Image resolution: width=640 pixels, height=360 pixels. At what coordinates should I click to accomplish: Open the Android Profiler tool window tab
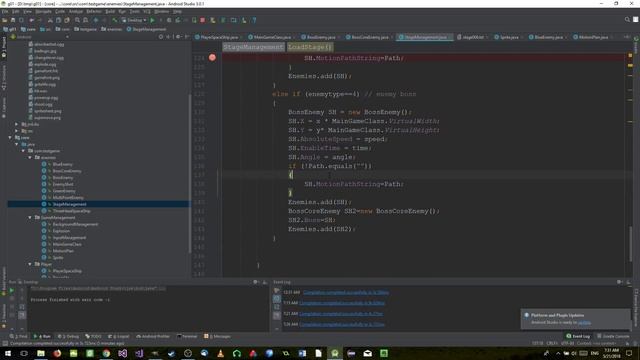(153, 336)
